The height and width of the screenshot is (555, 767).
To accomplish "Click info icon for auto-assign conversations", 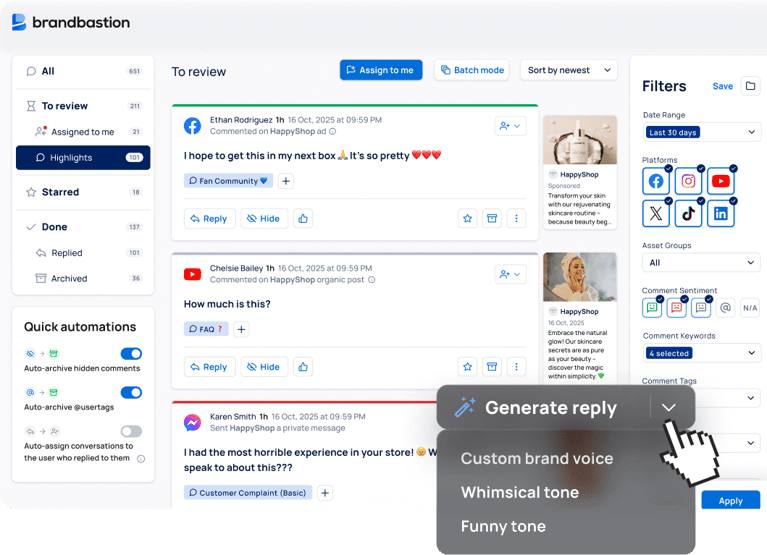I will [141, 459].
